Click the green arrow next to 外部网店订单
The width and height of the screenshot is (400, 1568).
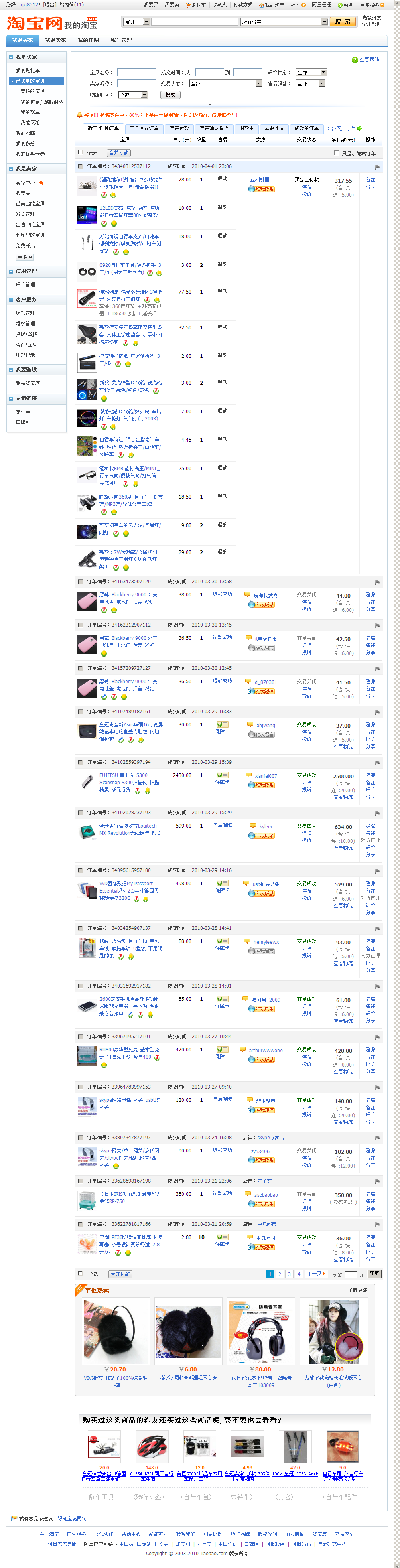coord(360,128)
